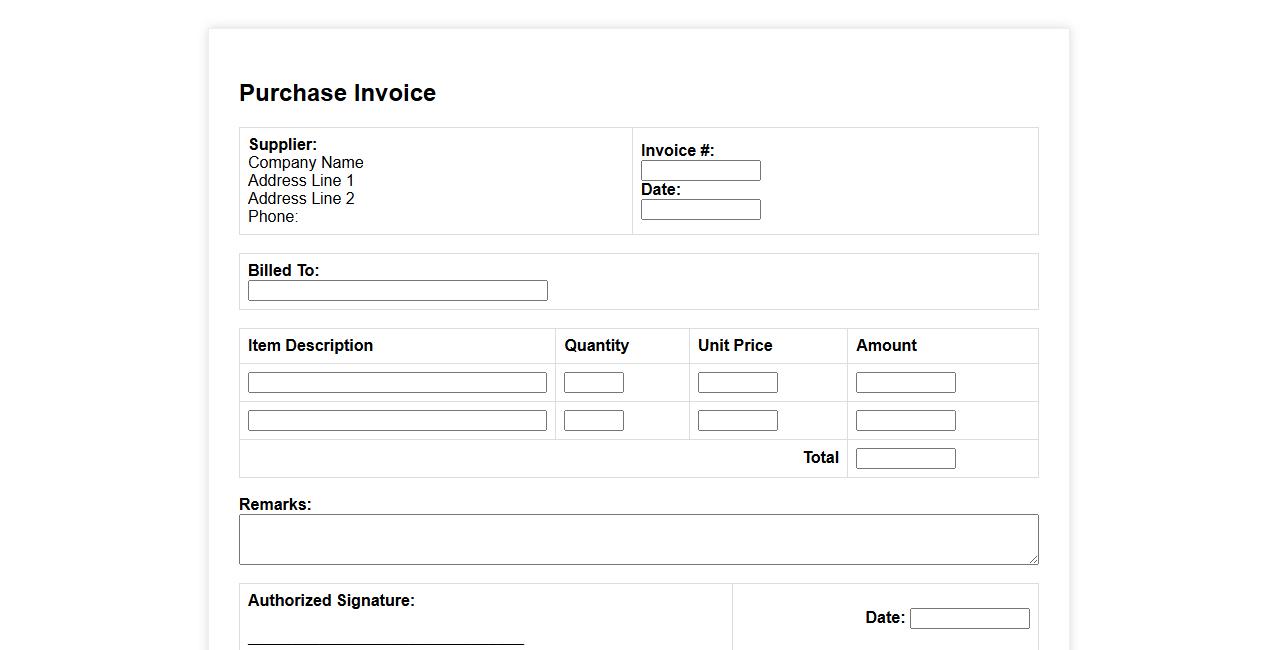
Task: Select the first row Amount field
Action: 905,383
